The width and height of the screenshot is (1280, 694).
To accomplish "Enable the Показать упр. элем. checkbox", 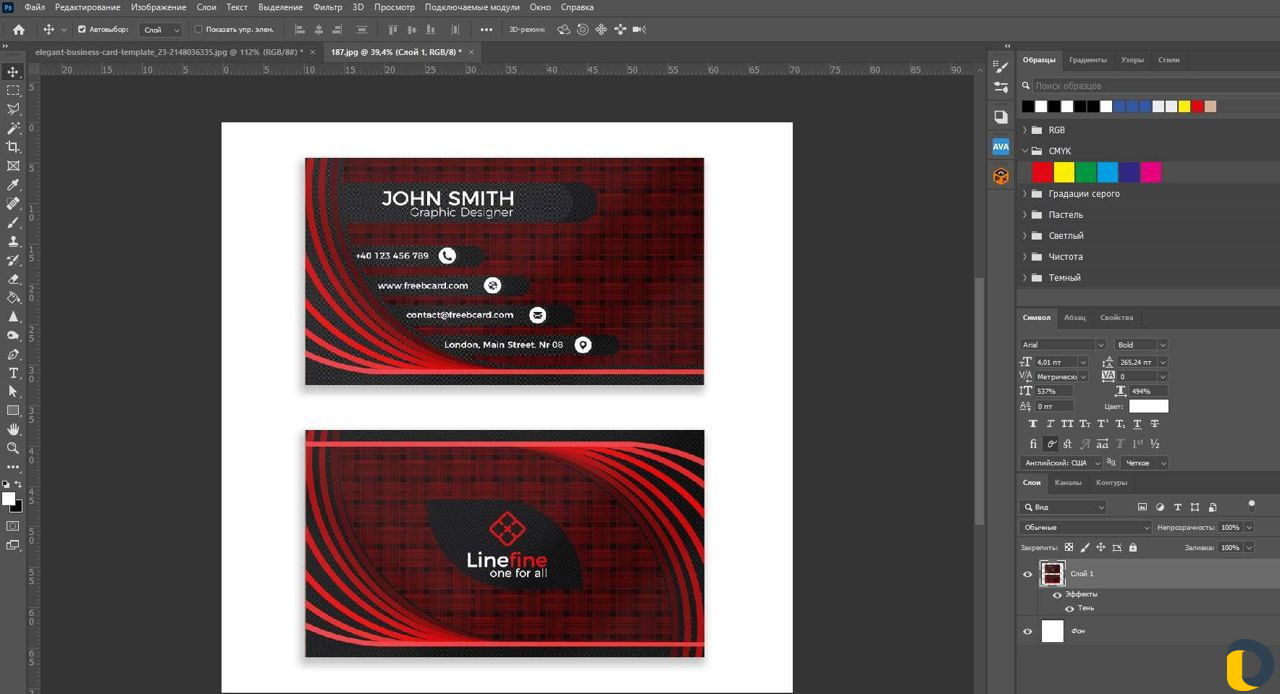I will click(x=198, y=30).
